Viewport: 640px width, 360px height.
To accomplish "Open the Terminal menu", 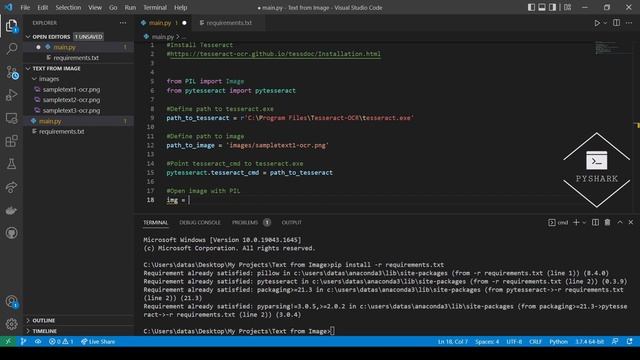I will 155,7.
